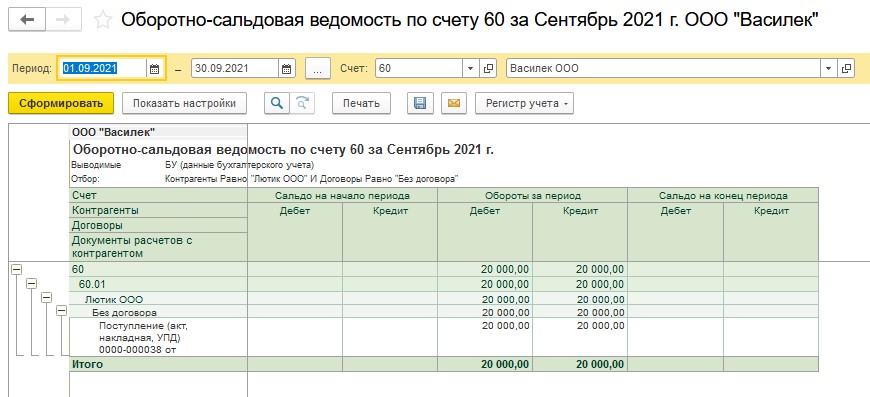The width and height of the screenshot is (870, 397).
Task: Open the account 60 dropdown list
Action: (x=471, y=69)
